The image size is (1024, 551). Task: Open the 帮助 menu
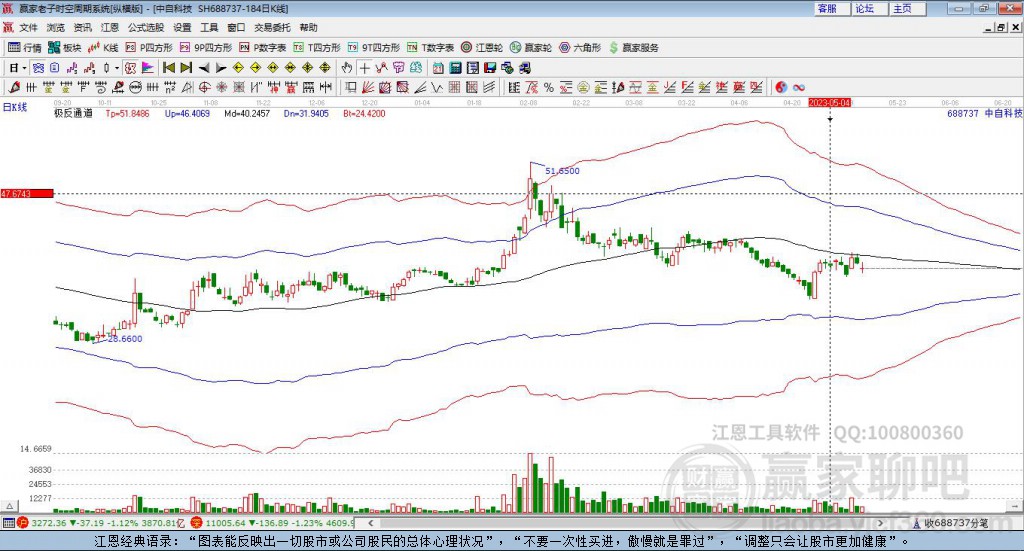tap(308, 27)
